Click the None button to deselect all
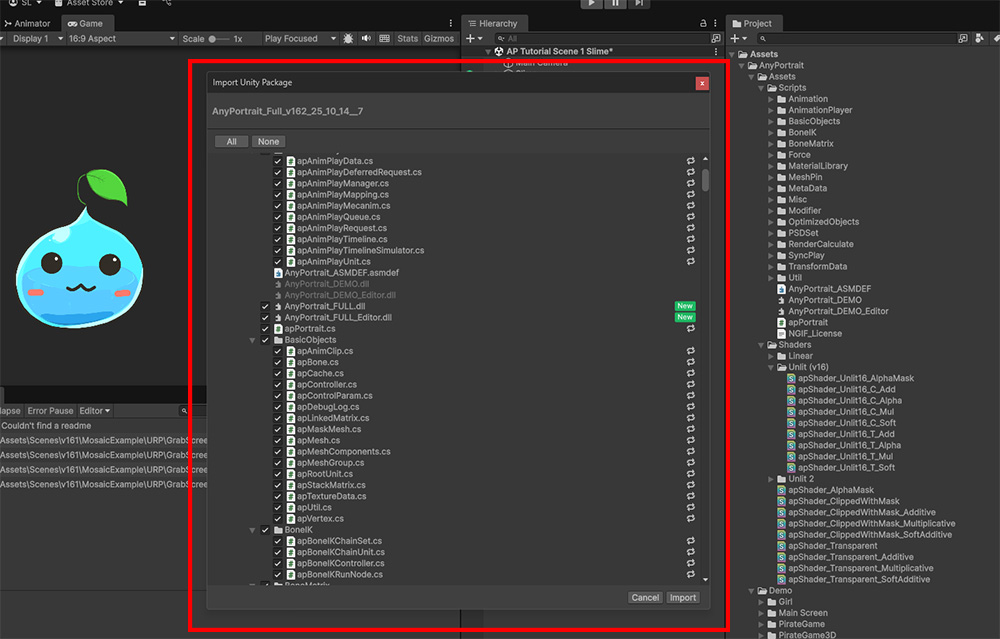This screenshot has height=639, width=1000. point(268,142)
